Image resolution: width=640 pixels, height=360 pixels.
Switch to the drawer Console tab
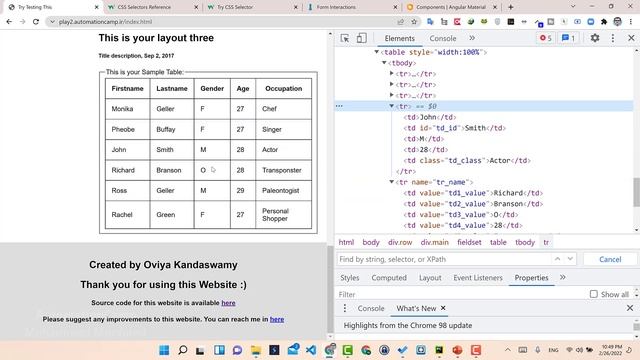pyautogui.click(x=371, y=309)
